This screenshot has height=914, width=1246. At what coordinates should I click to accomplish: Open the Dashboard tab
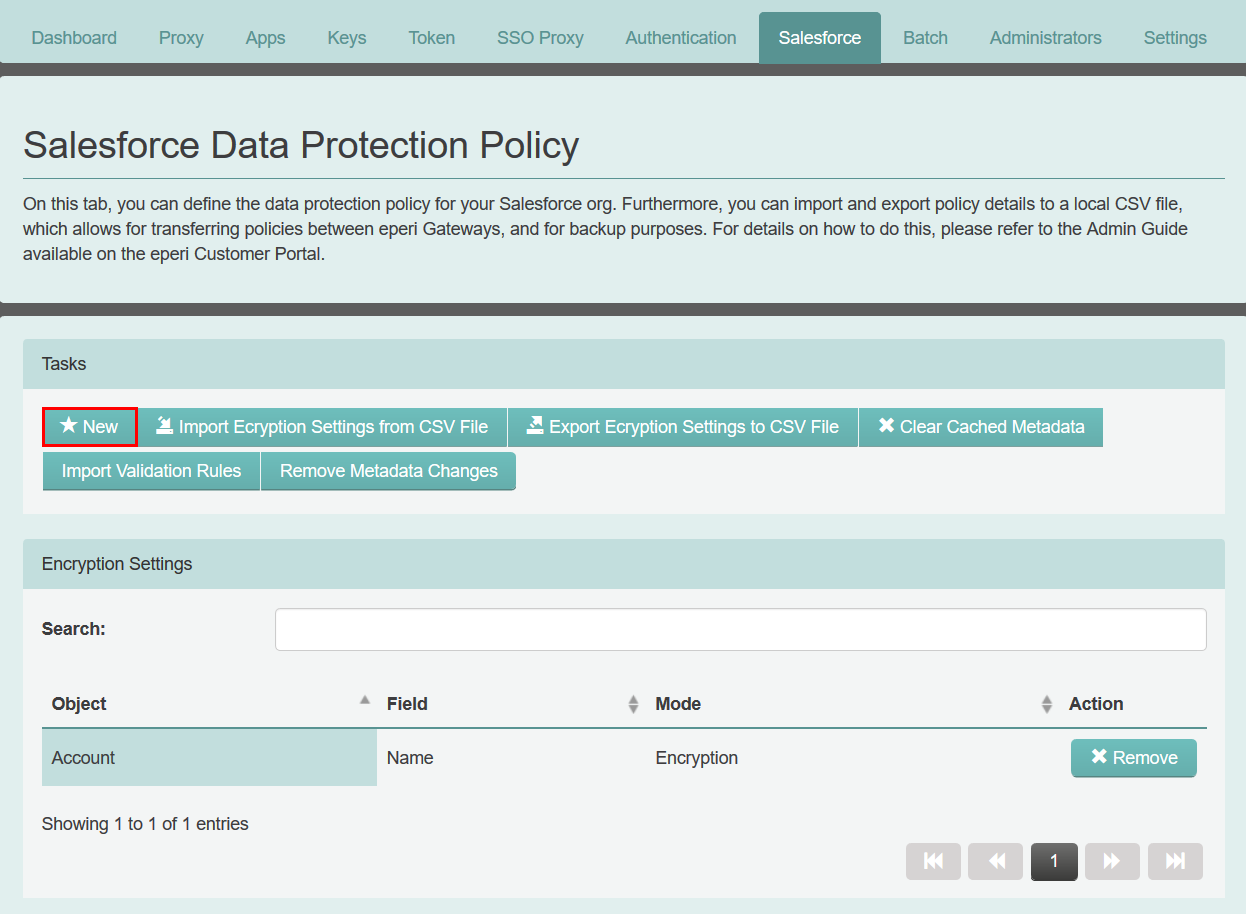[74, 38]
